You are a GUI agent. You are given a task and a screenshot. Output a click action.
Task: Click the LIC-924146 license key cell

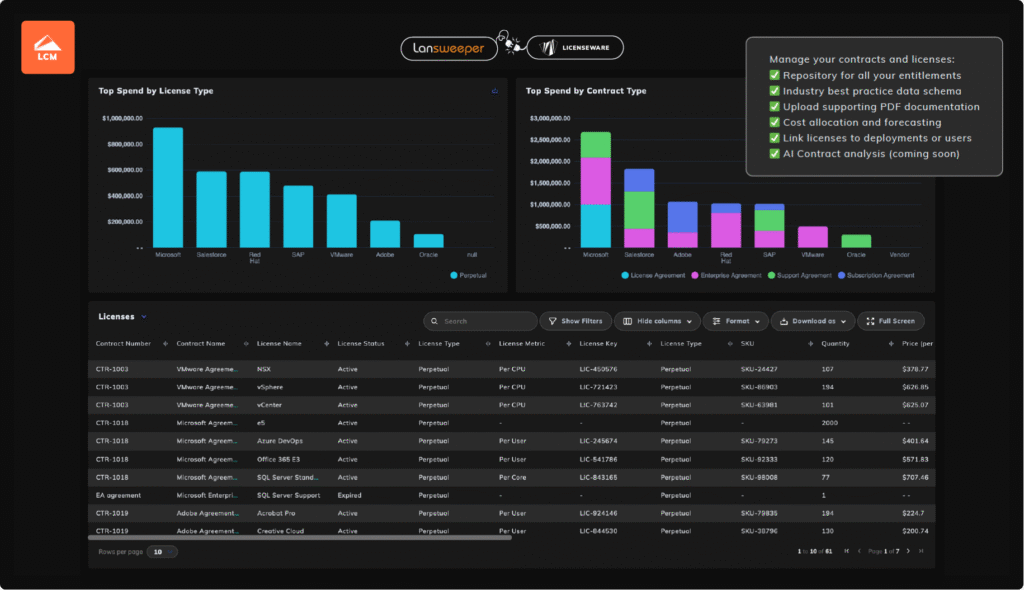pos(598,514)
